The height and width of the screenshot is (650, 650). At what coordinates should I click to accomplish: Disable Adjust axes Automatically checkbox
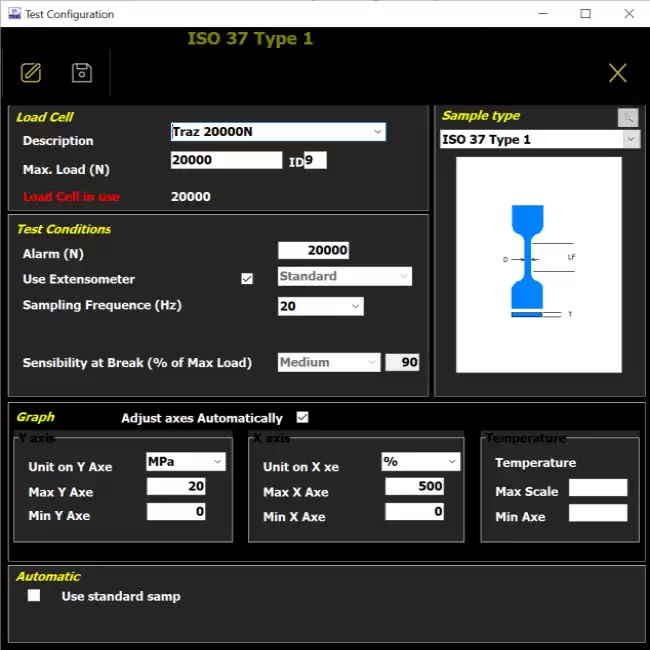point(303,417)
